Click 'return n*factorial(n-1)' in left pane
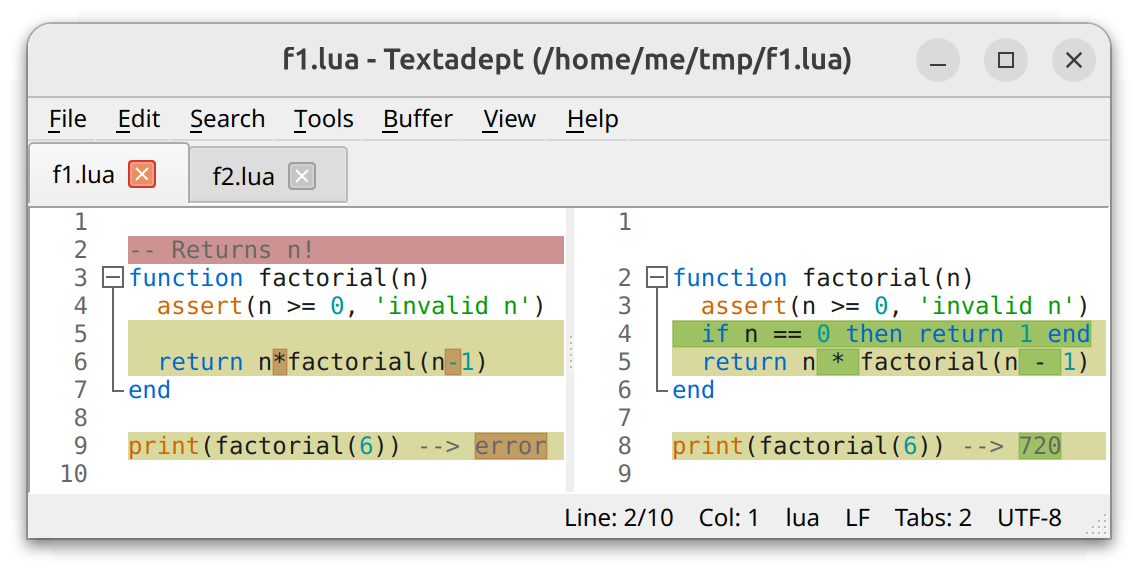The image size is (1138, 572). pos(322,361)
